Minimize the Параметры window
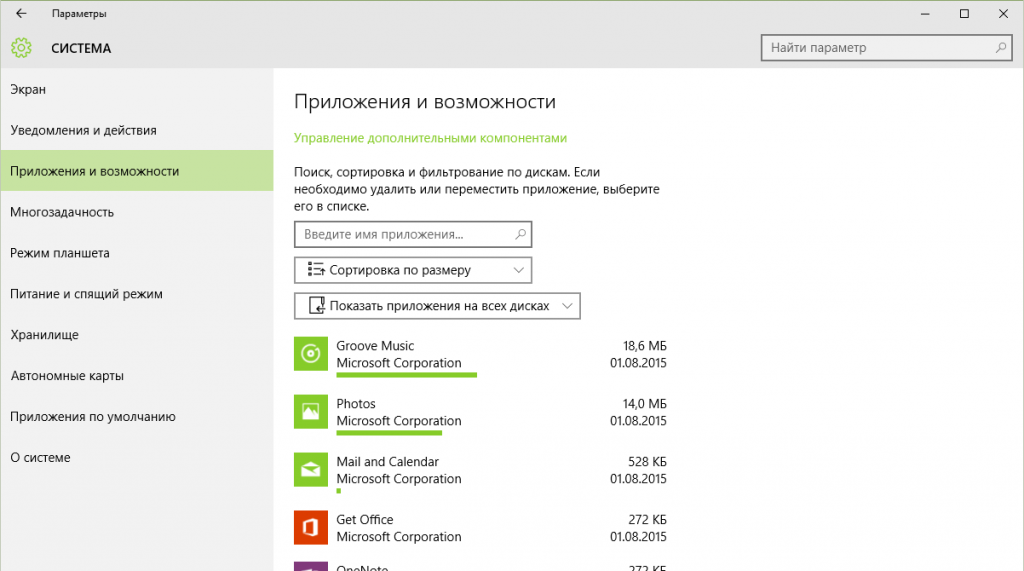This screenshot has height=571, width=1024. click(925, 14)
